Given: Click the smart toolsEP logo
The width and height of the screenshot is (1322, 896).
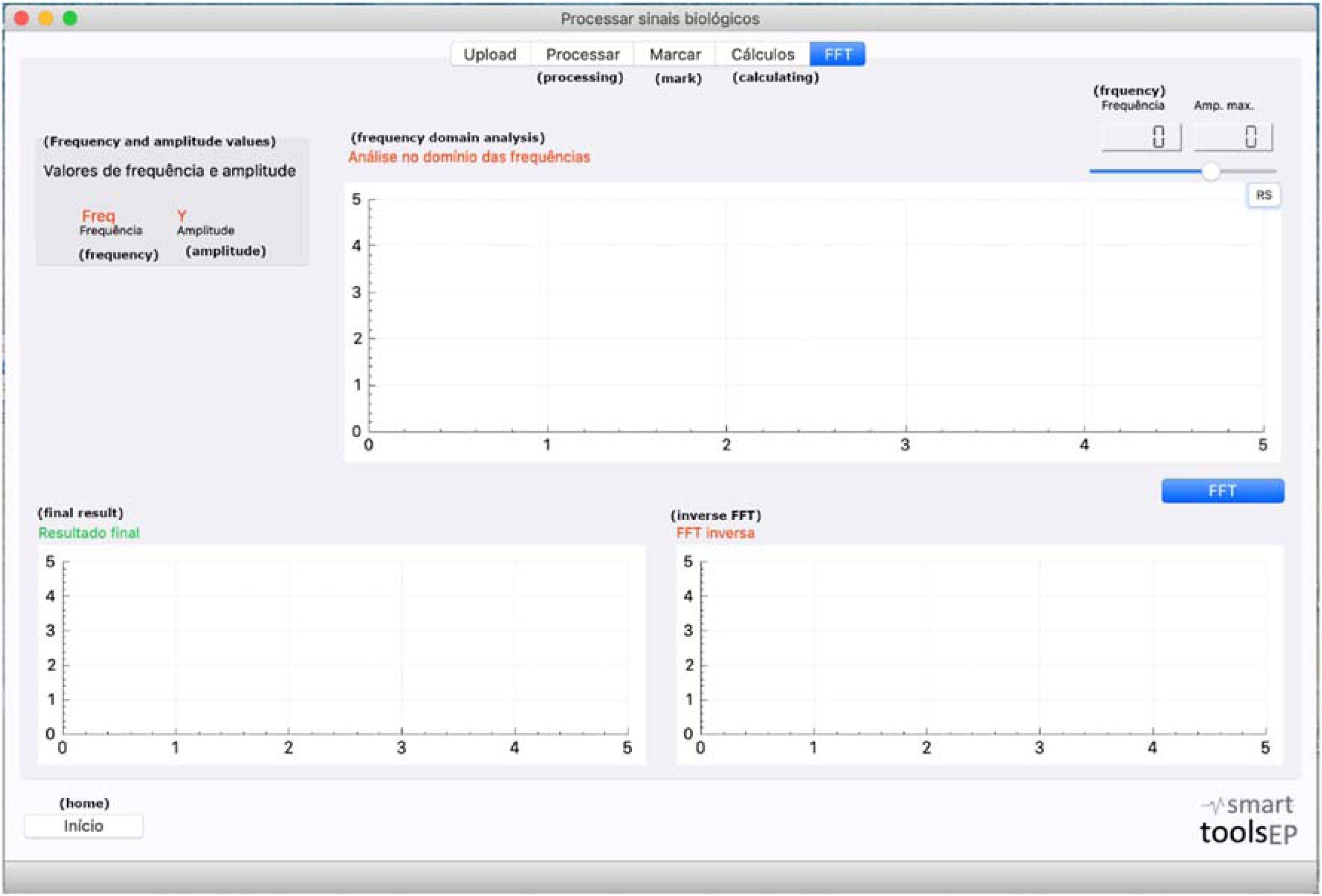Looking at the screenshot, I should click(1249, 820).
